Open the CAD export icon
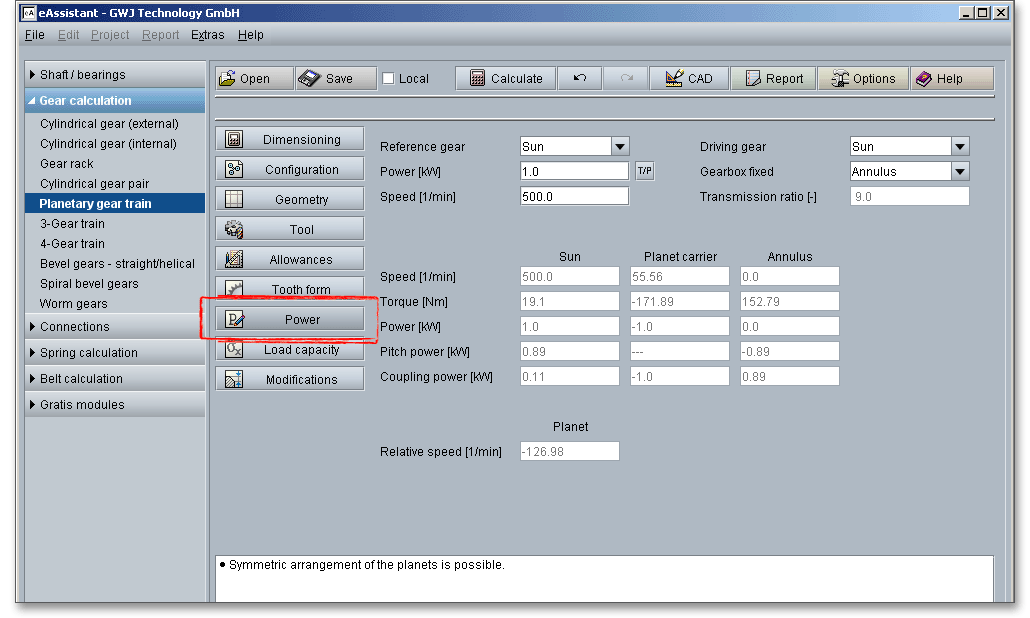 click(x=673, y=79)
